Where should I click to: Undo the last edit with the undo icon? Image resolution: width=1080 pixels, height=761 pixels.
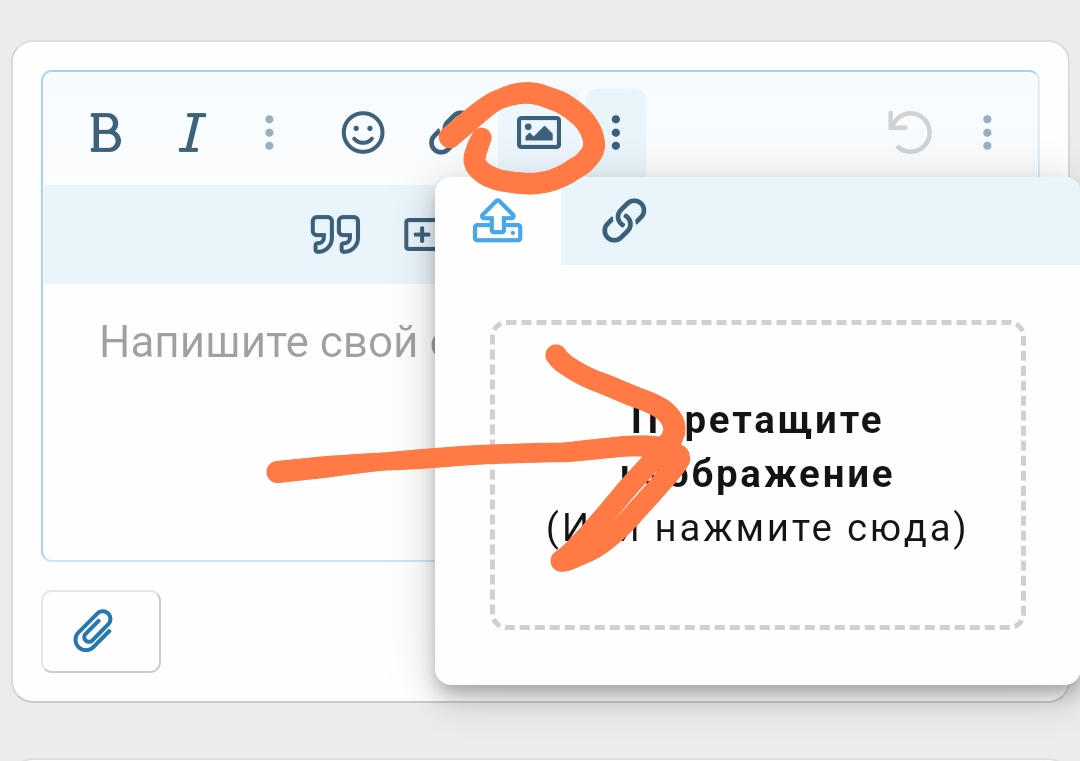click(910, 133)
